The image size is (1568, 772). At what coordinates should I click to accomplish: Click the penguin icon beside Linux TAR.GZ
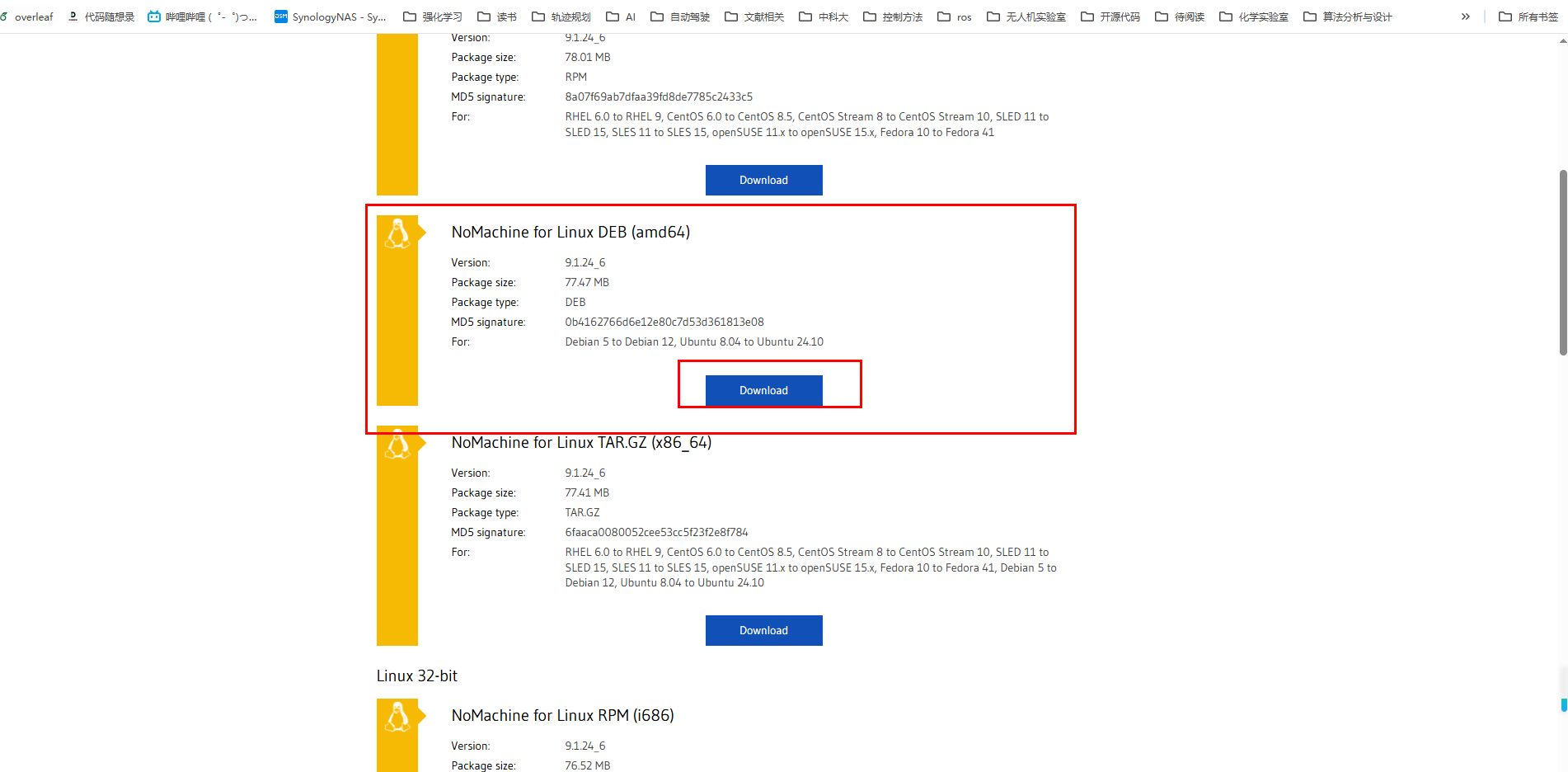(397, 444)
